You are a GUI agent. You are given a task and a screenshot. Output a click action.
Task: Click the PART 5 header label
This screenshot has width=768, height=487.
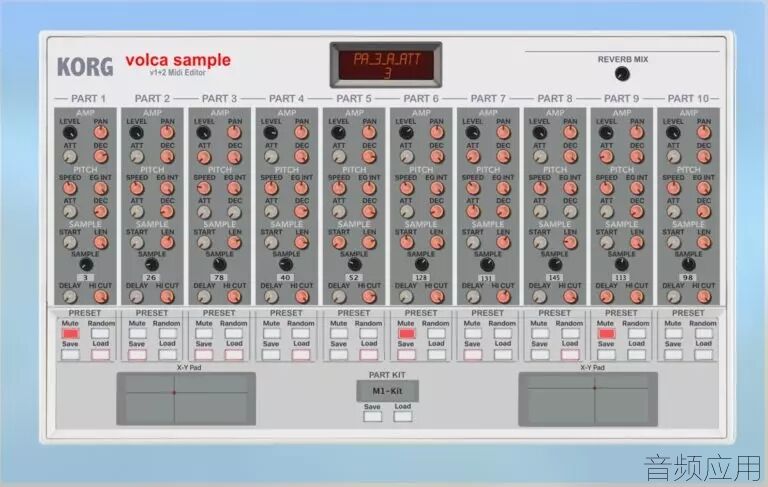[354, 98]
